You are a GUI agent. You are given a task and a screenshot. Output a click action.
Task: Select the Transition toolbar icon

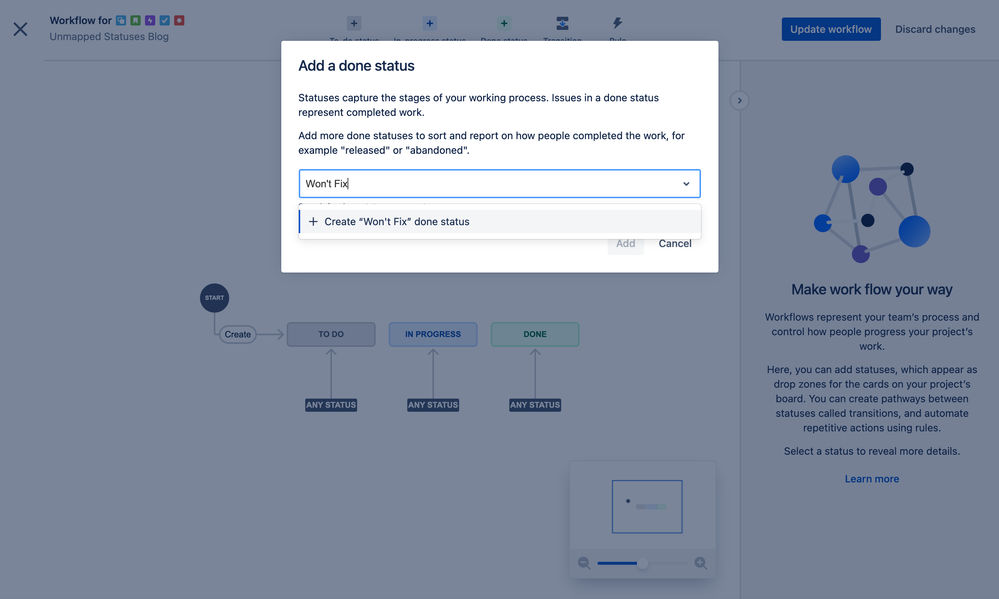pos(562,24)
